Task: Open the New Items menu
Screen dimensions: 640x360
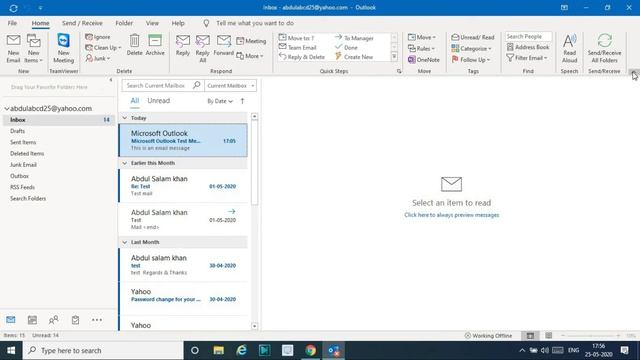Action: (33, 49)
